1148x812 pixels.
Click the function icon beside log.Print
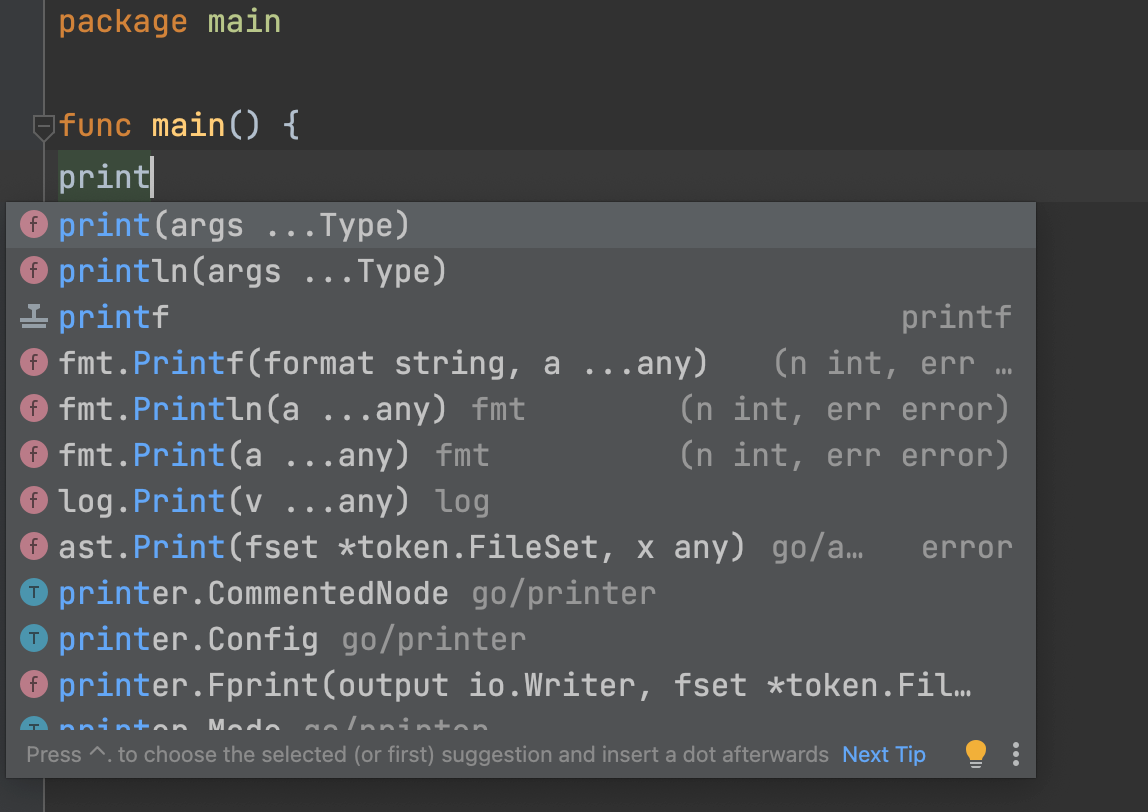[x=34, y=502]
